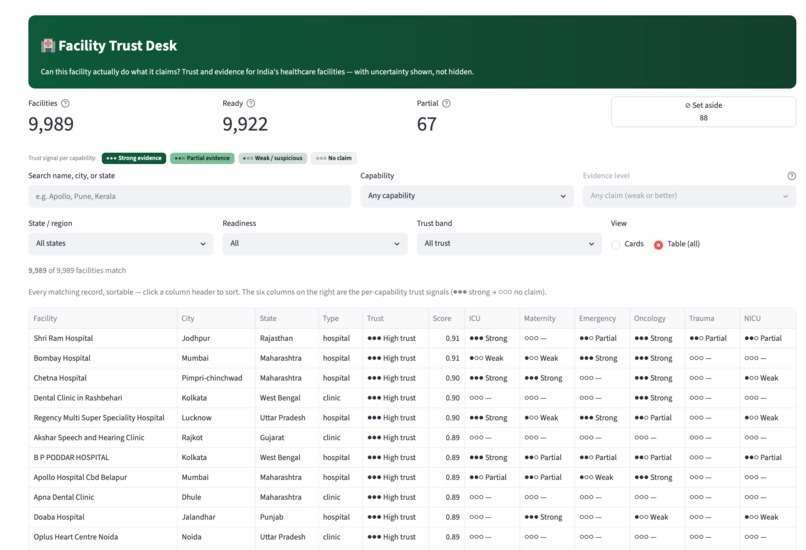Open the Evidence level dropdown
The width and height of the screenshot is (806, 550).
tap(689, 196)
